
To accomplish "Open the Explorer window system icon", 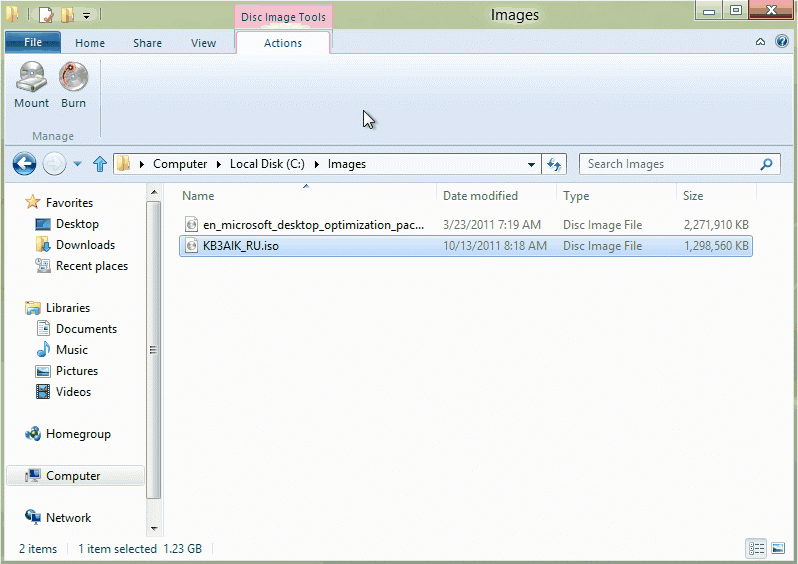I will [x=12, y=14].
